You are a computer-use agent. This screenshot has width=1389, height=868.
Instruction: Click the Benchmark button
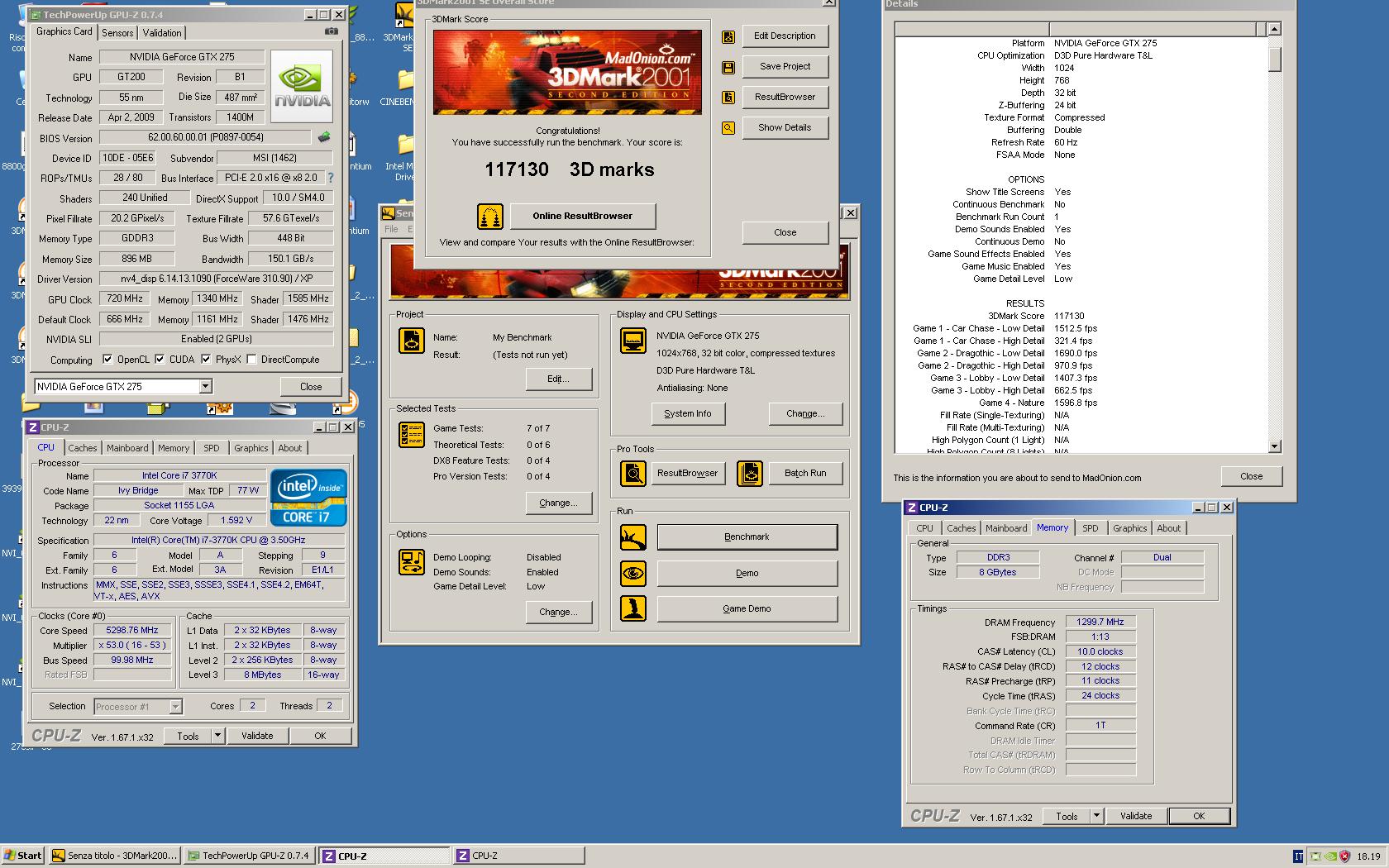point(747,537)
